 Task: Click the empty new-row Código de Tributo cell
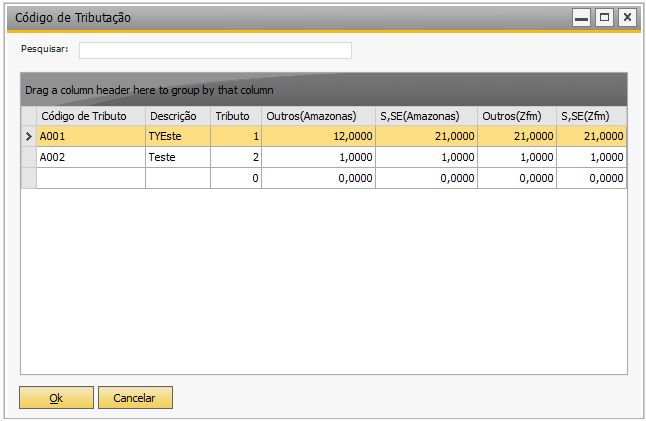(91, 178)
